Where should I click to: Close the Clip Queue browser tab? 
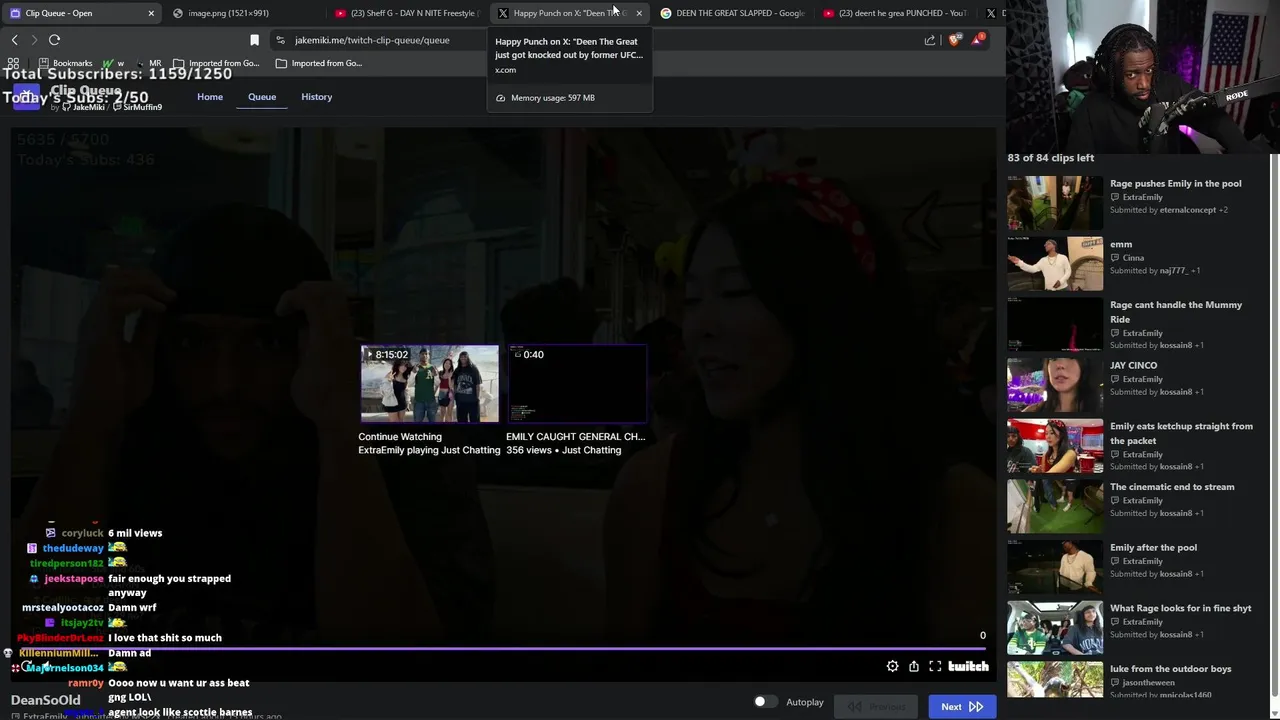[151, 13]
